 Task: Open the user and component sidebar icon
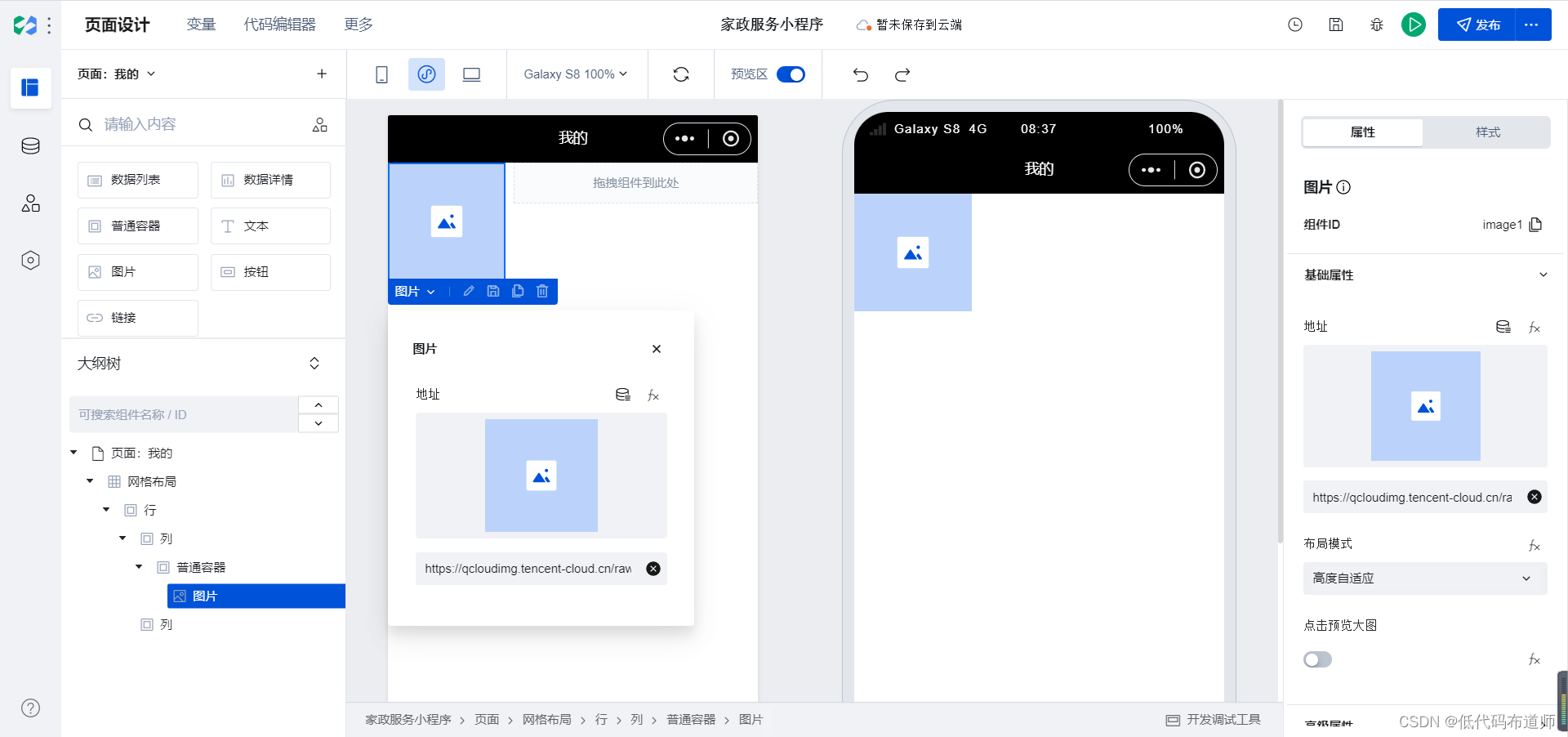31,203
